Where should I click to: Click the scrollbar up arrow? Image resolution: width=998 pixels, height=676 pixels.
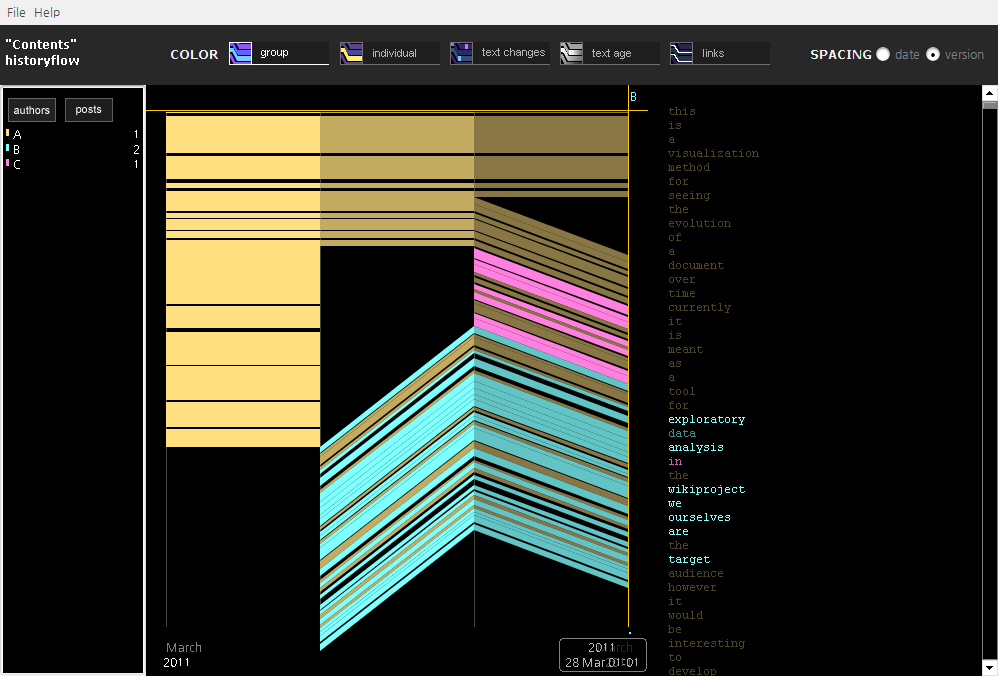[989, 92]
